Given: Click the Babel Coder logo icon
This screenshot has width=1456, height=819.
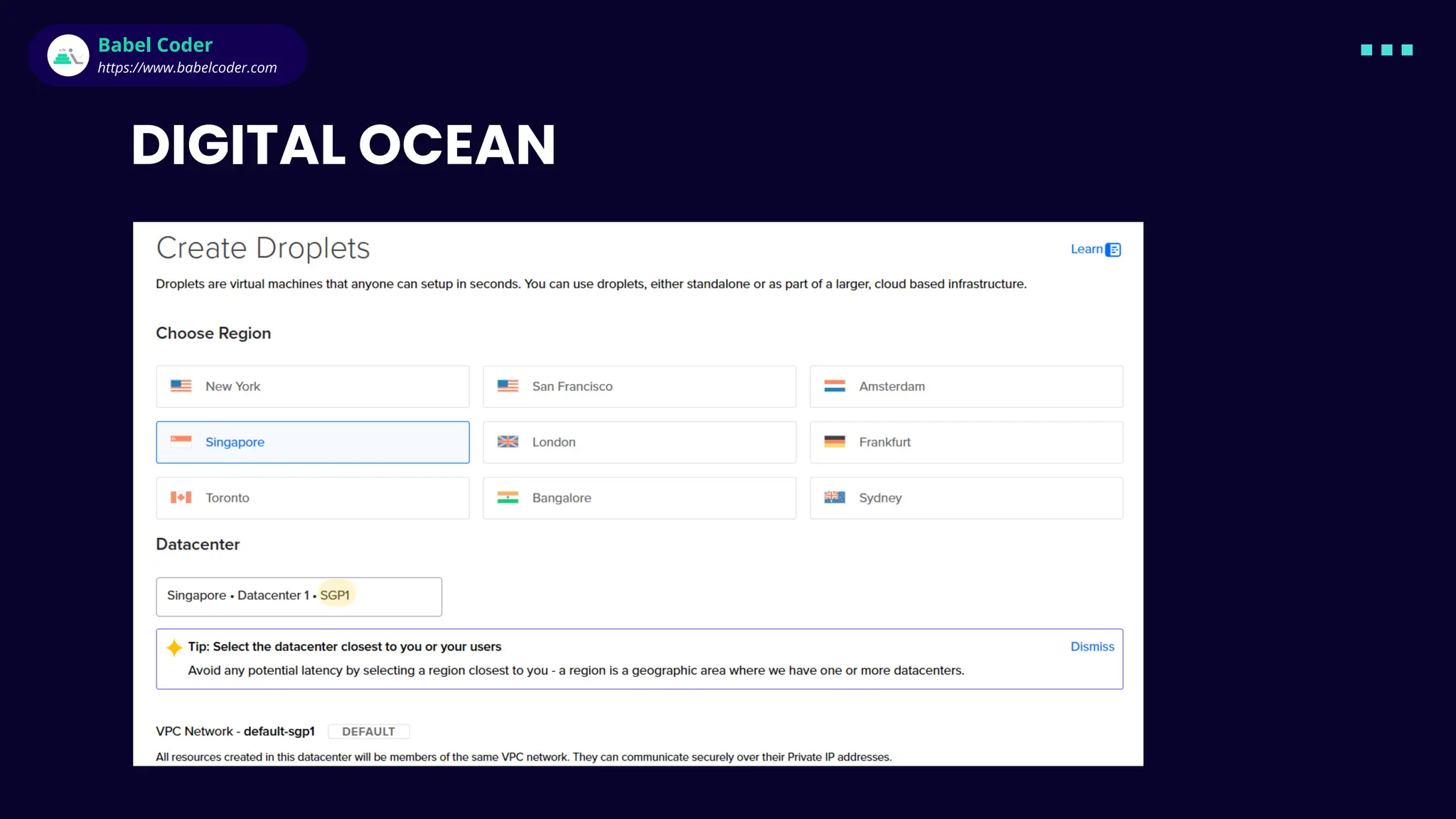Looking at the screenshot, I should point(68,55).
